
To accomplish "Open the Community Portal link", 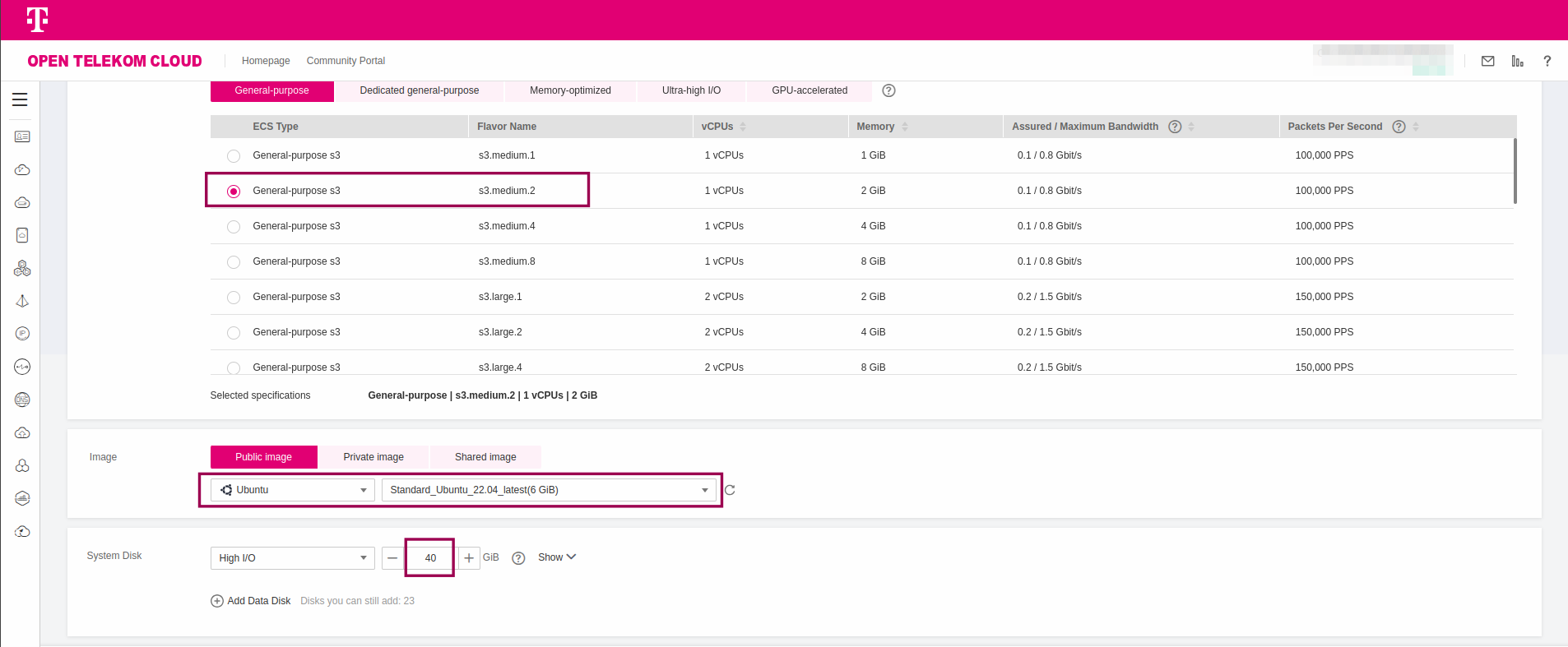I will 346,61.
